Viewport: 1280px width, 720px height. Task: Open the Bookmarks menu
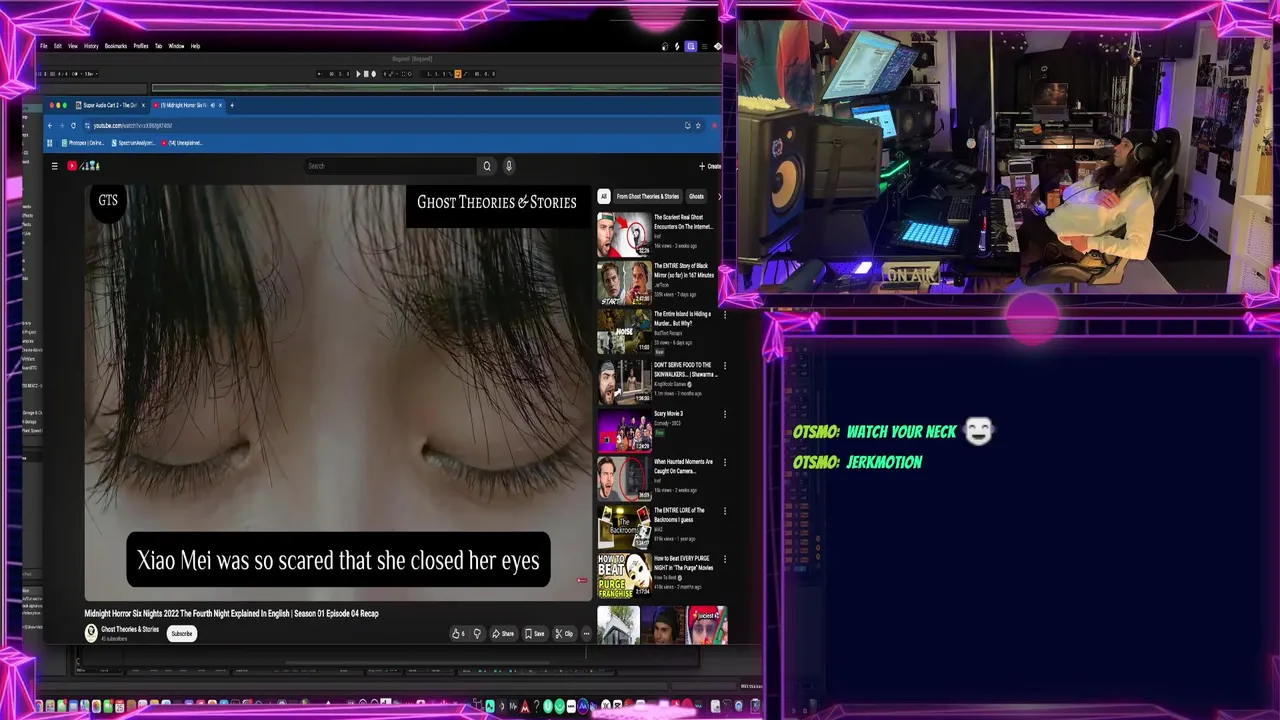pos(116,46)
